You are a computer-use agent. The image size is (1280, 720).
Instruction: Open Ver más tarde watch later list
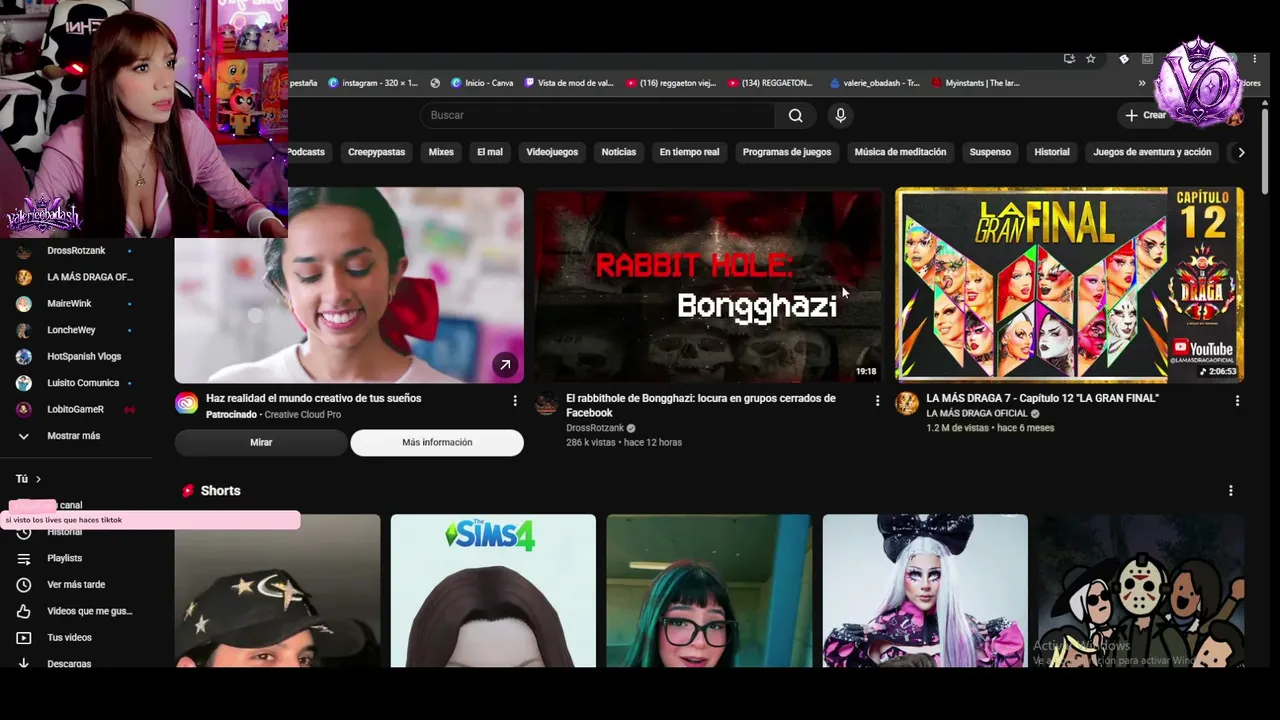(x=76, y=585)
